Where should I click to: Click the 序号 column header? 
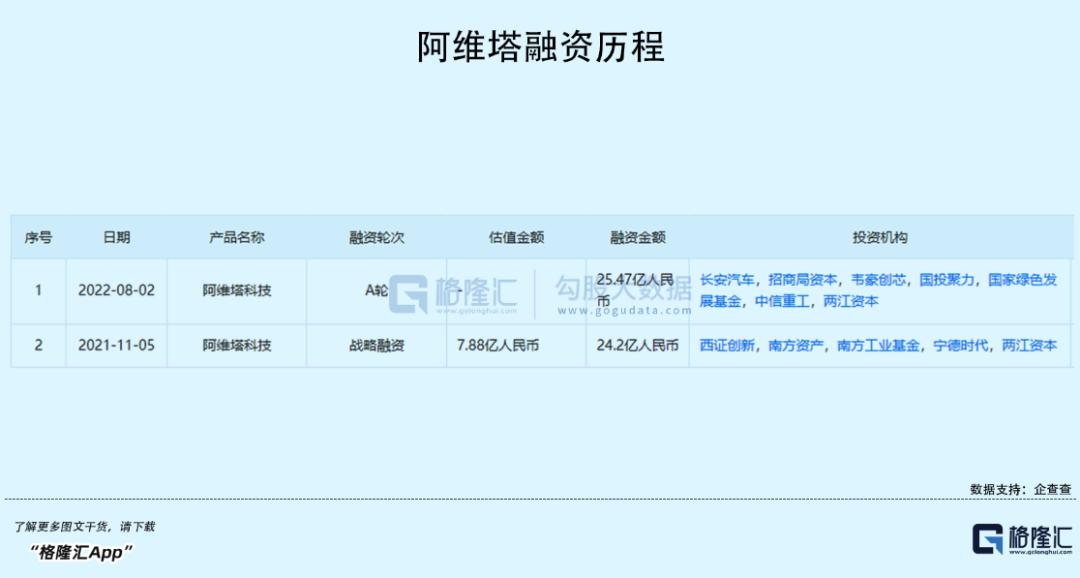[38, 238]
